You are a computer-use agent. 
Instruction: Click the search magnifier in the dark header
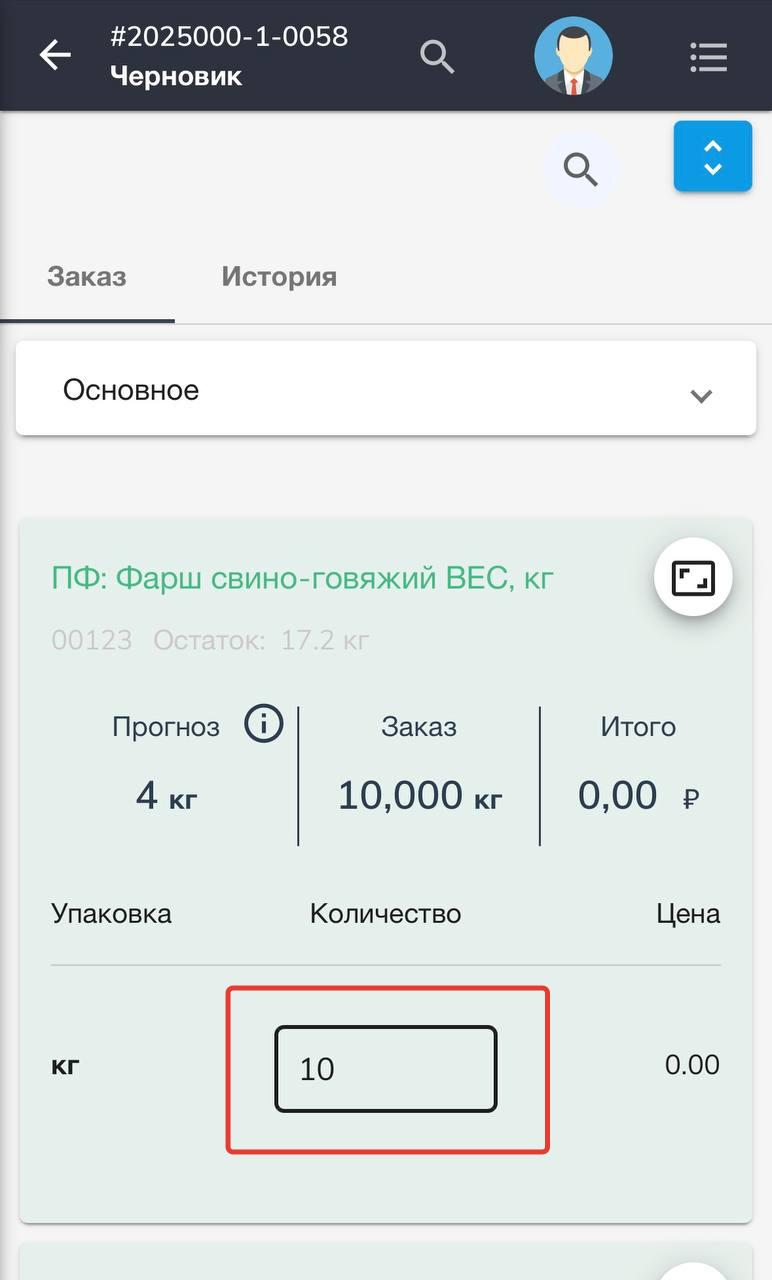(x=437, y=56)
